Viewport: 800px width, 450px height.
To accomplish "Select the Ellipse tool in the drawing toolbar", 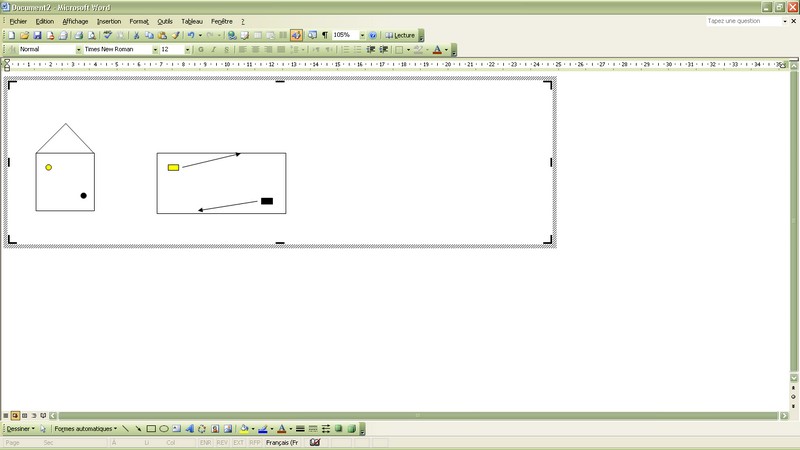I will tap(164, 429).
